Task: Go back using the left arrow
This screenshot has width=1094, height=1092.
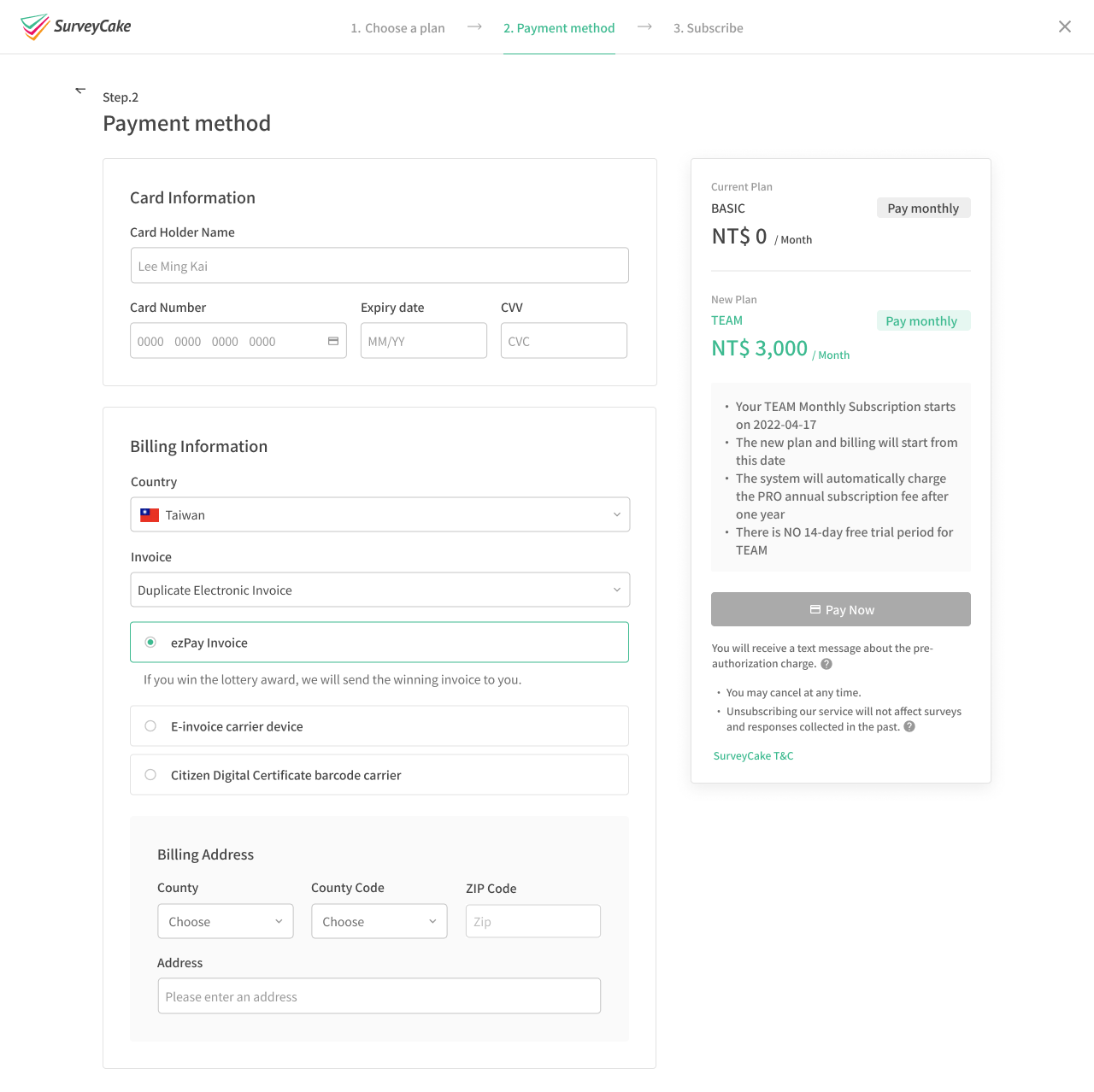Action: pos(80,90)
